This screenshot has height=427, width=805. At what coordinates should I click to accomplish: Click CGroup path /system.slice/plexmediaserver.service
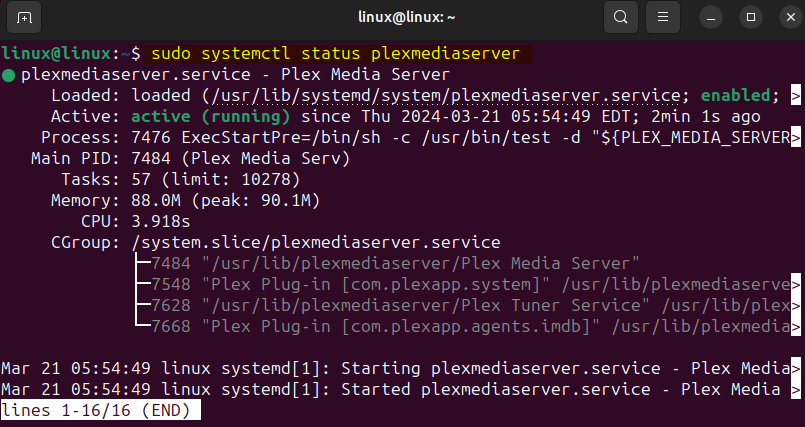coord(316,242)
